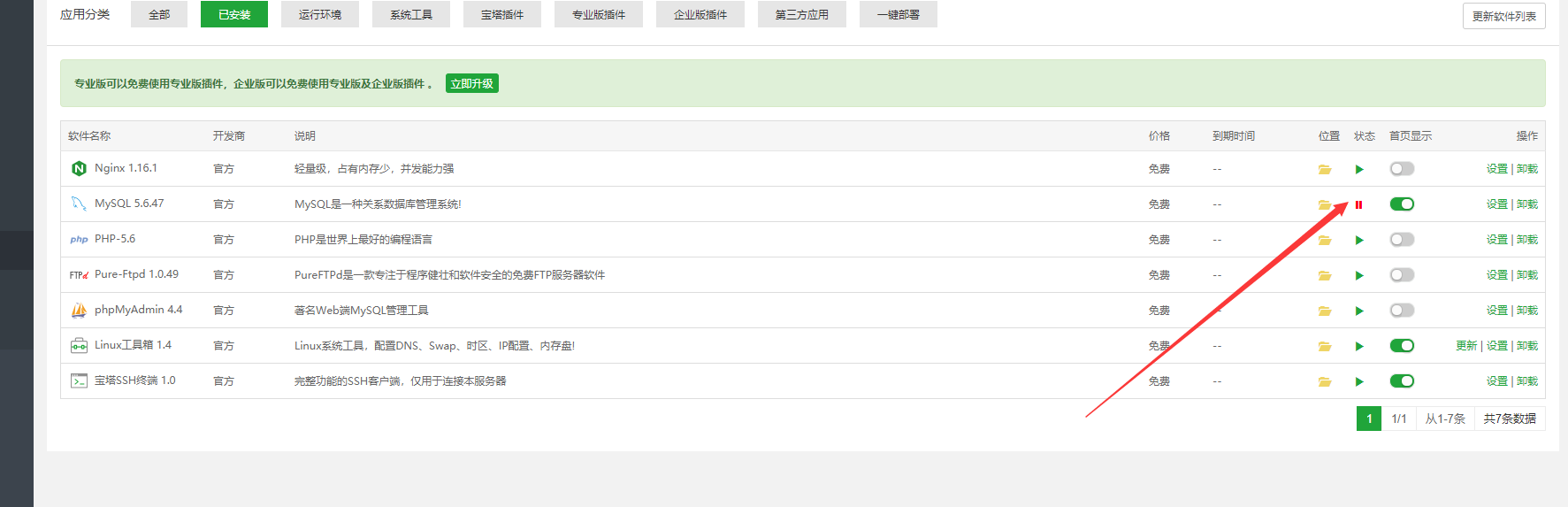Select the 一键部署 category tab
Screen dimensions: 1568x507
[x=899, y=14]
